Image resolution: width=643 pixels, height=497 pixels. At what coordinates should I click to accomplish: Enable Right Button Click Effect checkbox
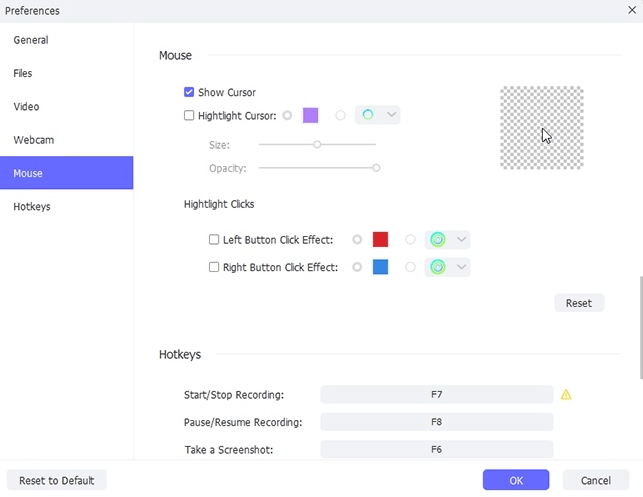click(214, 267)
